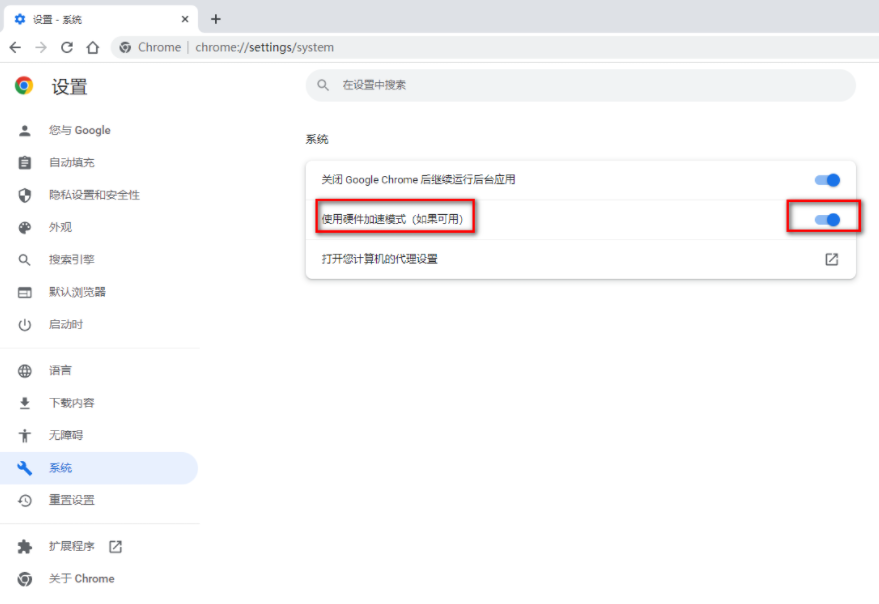Close the 设置 - 系统 tab
This screenshot has height=604, width=879.
(x=185, y=19)
